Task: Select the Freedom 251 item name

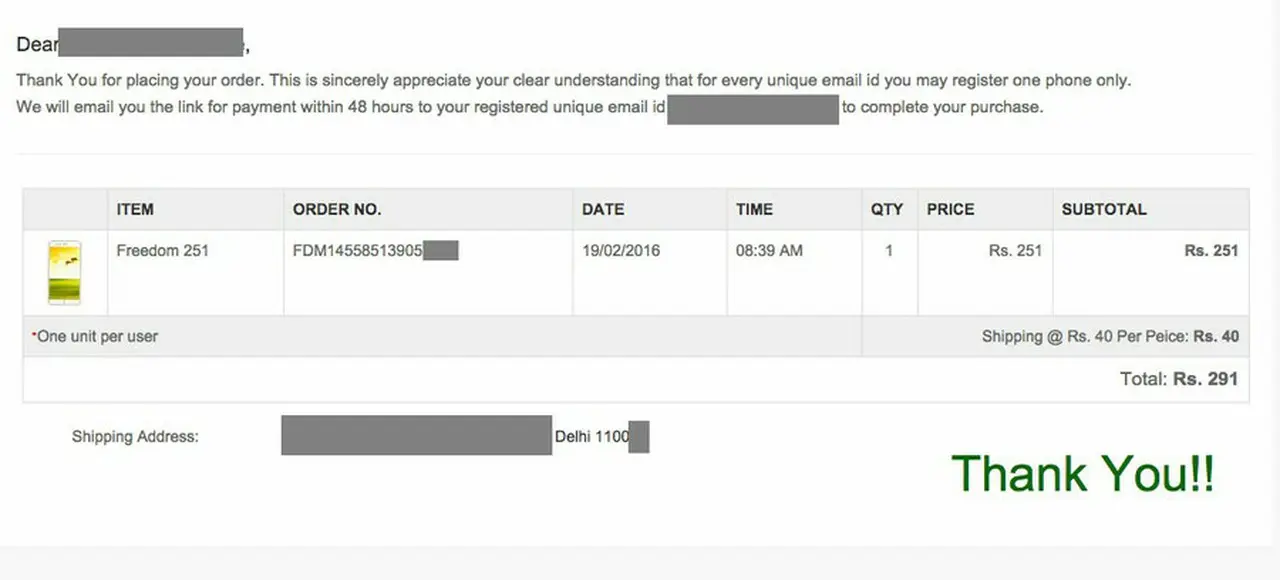Action: (162, 251)
